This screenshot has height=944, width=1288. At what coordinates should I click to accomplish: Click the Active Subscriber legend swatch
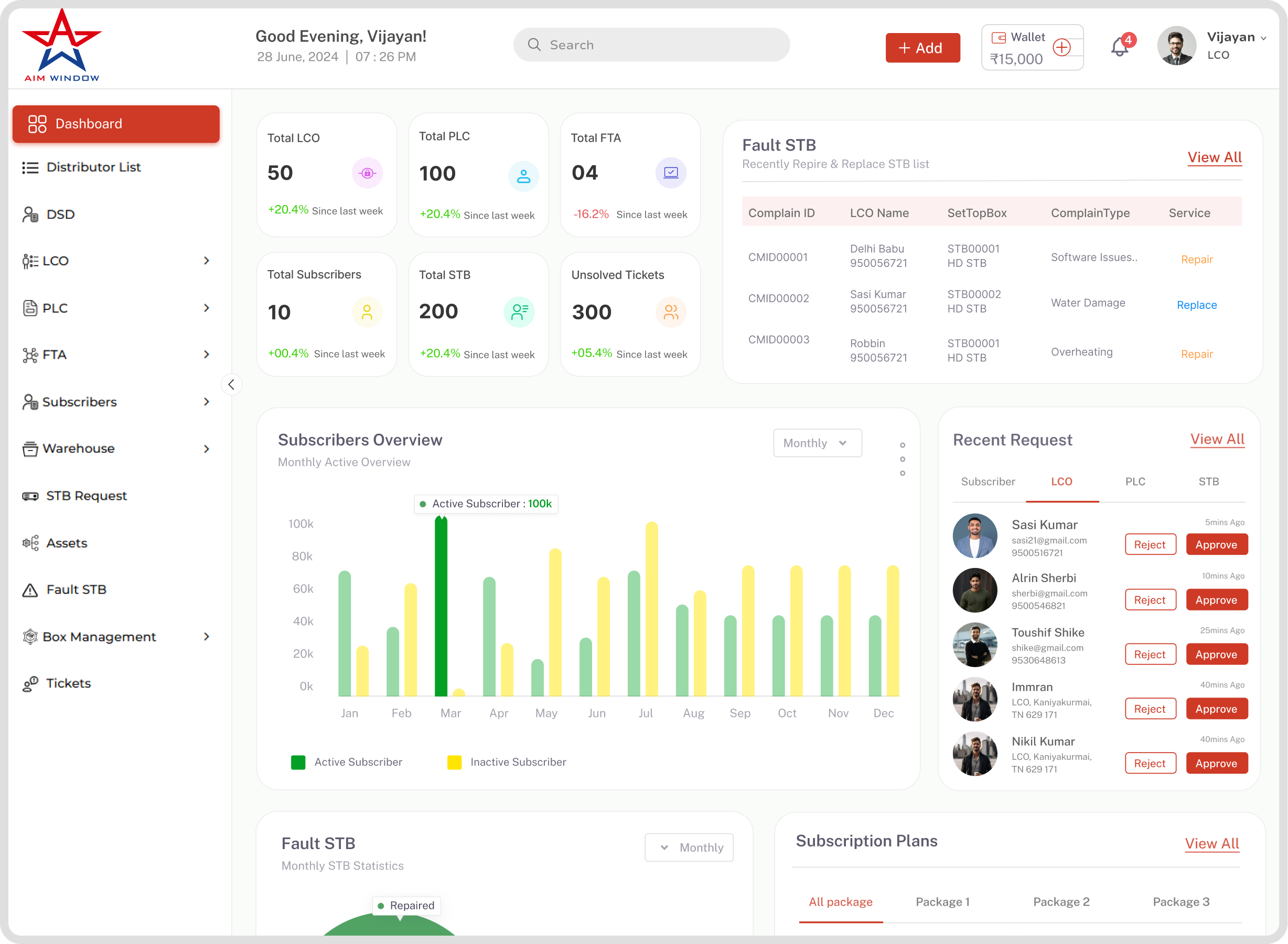pyautogui.click(x=298, y=763)
